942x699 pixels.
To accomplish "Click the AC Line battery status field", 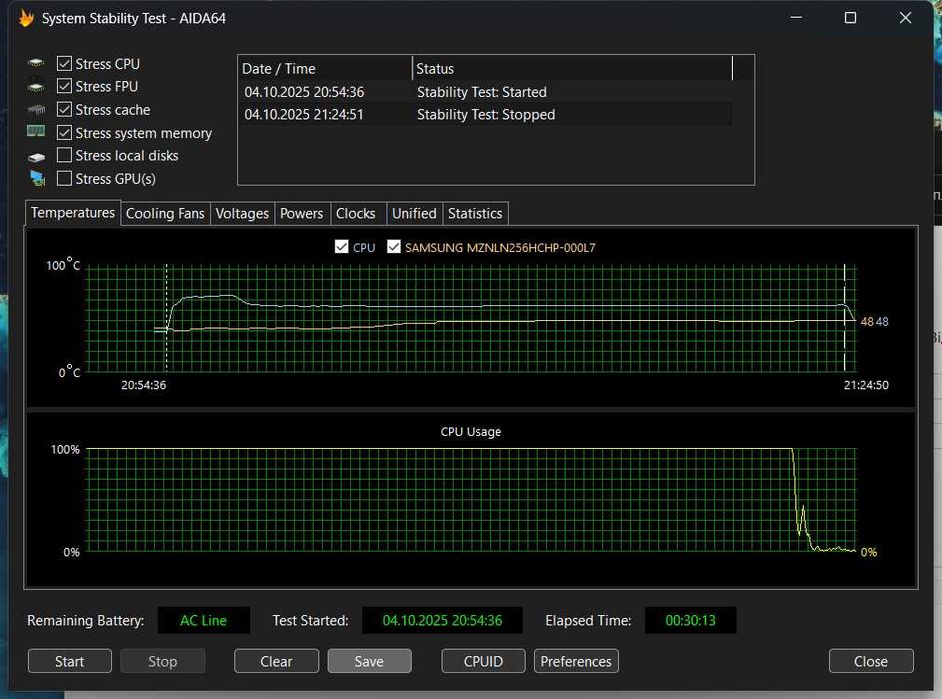I will coord(204,620).
